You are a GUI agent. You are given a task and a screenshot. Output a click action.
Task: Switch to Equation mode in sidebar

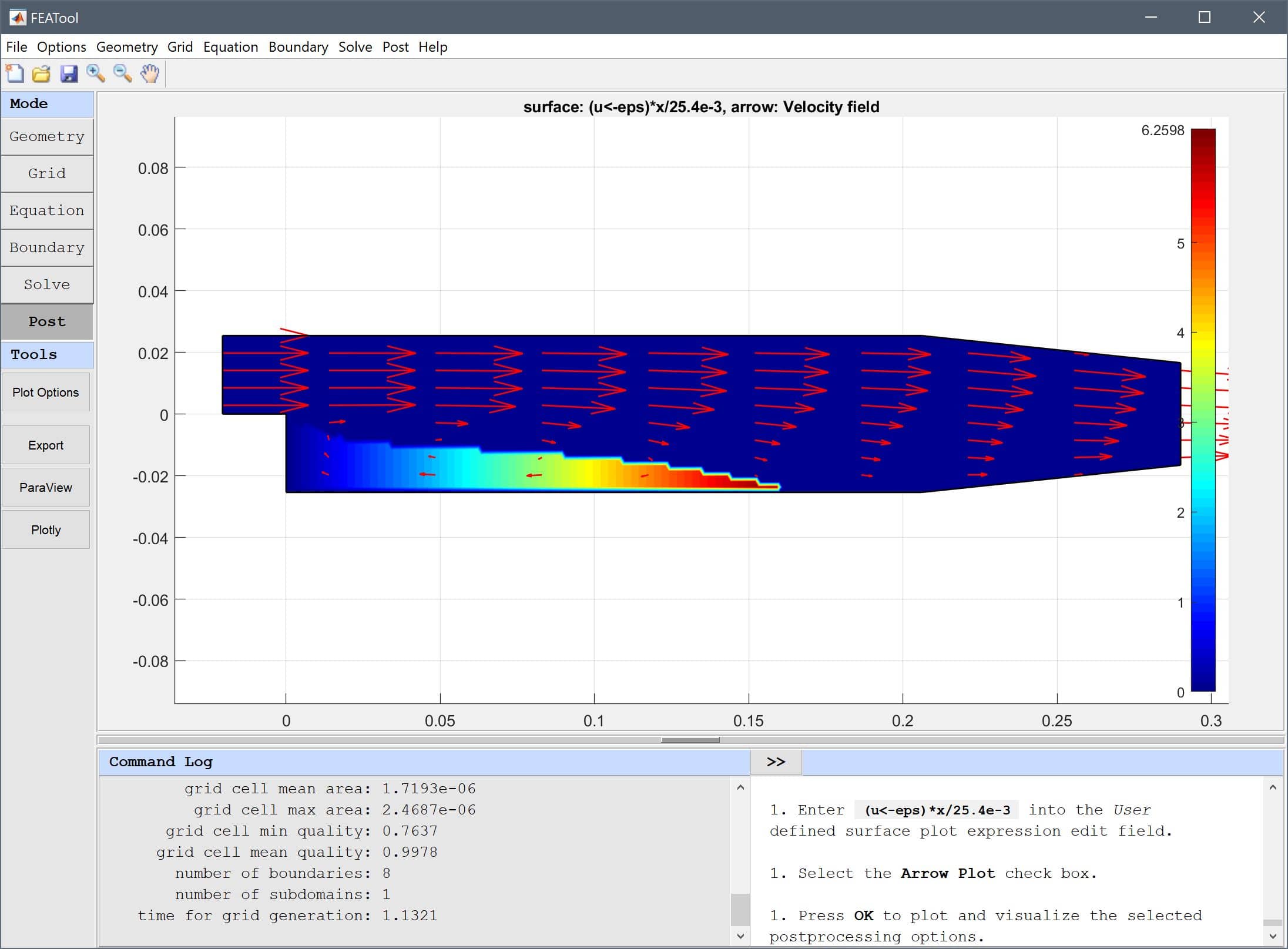pyautogui.click(x=47, y=210)
